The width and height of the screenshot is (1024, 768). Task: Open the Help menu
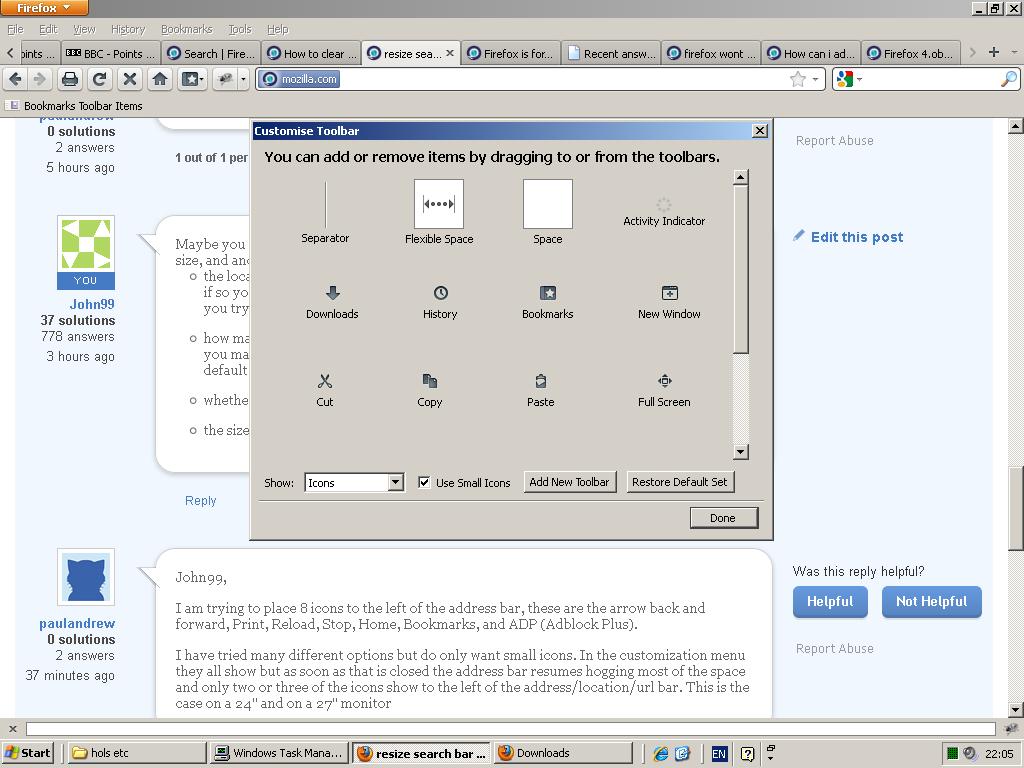point(278,29)
